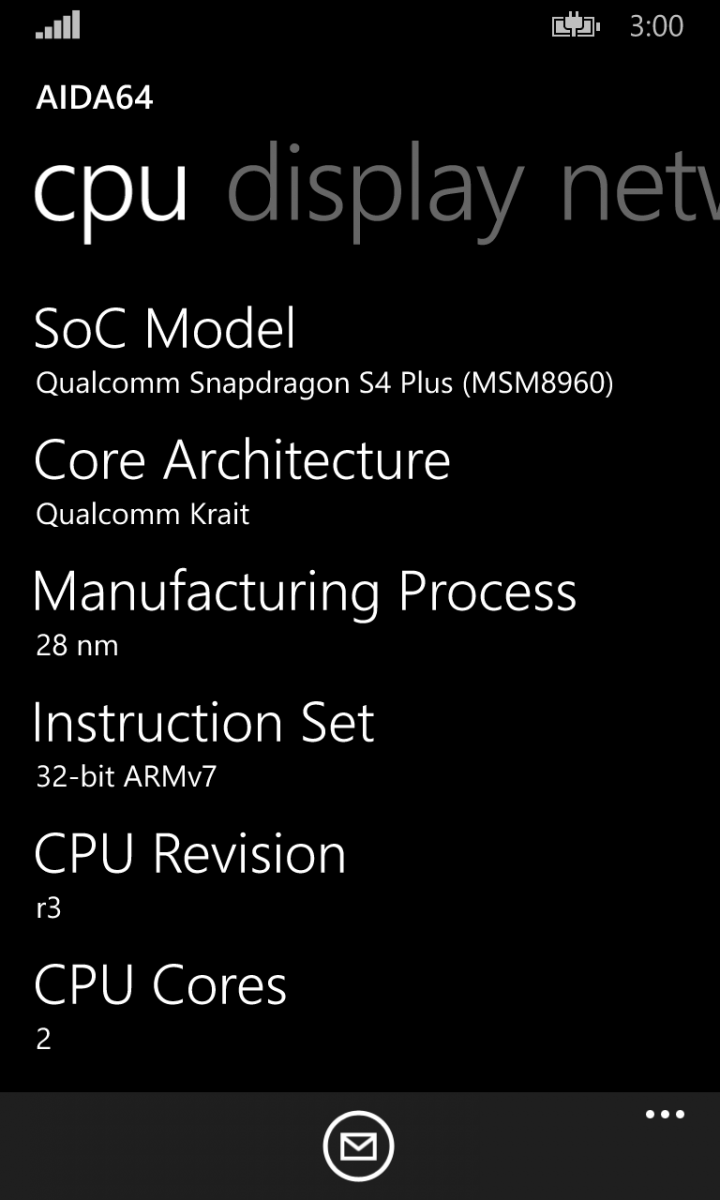Tap the r3 revision value
Screen dimensions: 720x1200
[x=49, y=908]
